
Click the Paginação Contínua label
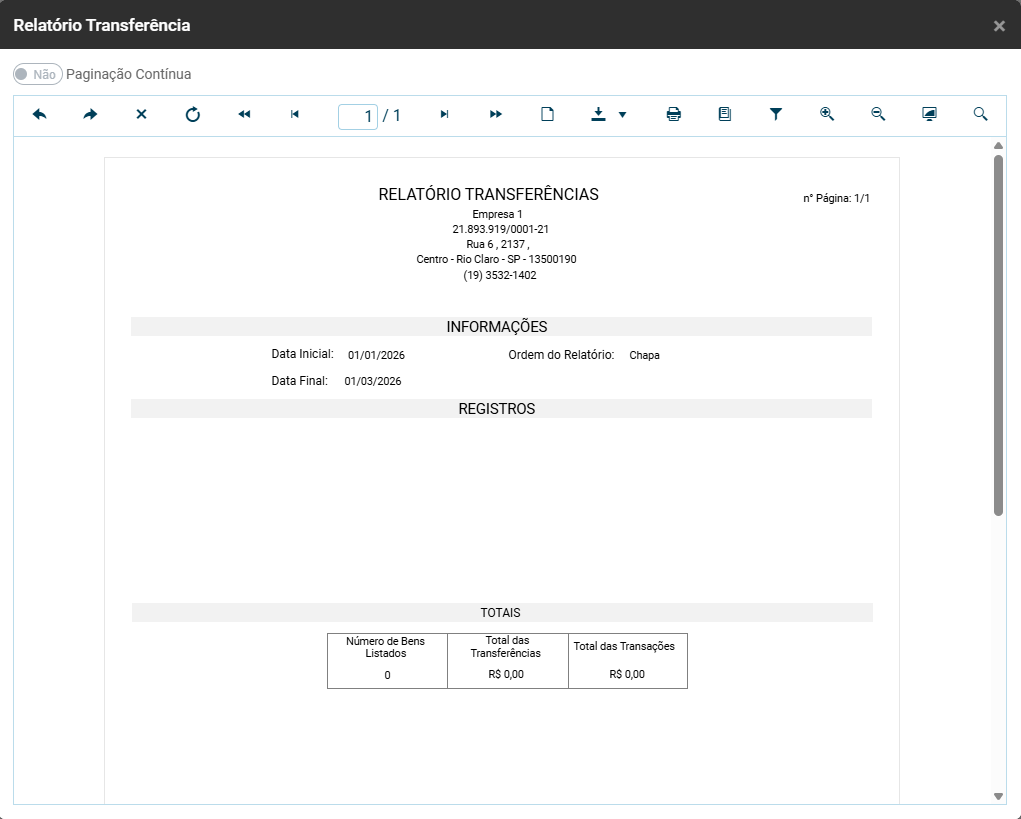click(x=128, y=74)
